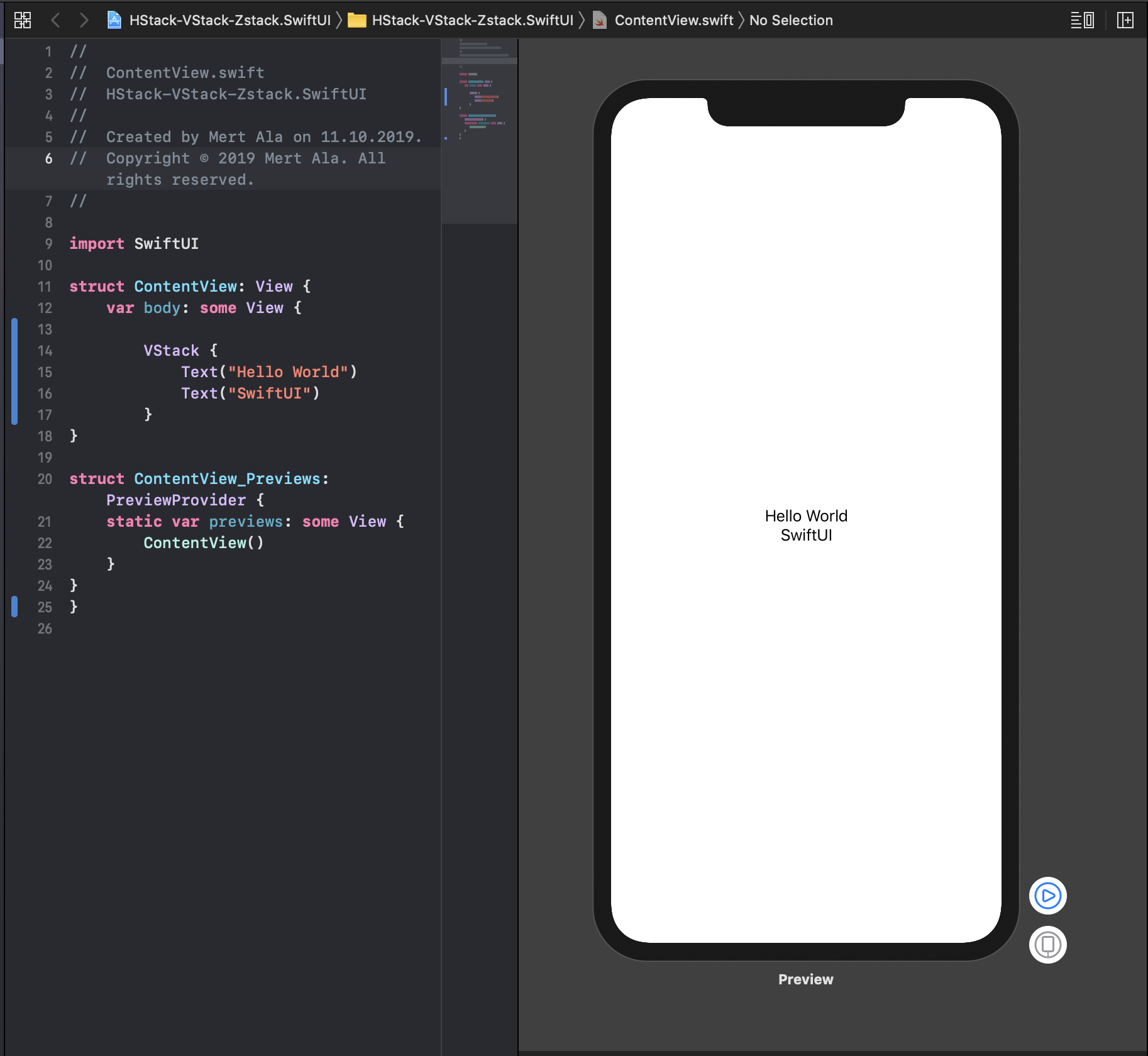Start Live Preview with the play button

click(x=1047, y=896)
